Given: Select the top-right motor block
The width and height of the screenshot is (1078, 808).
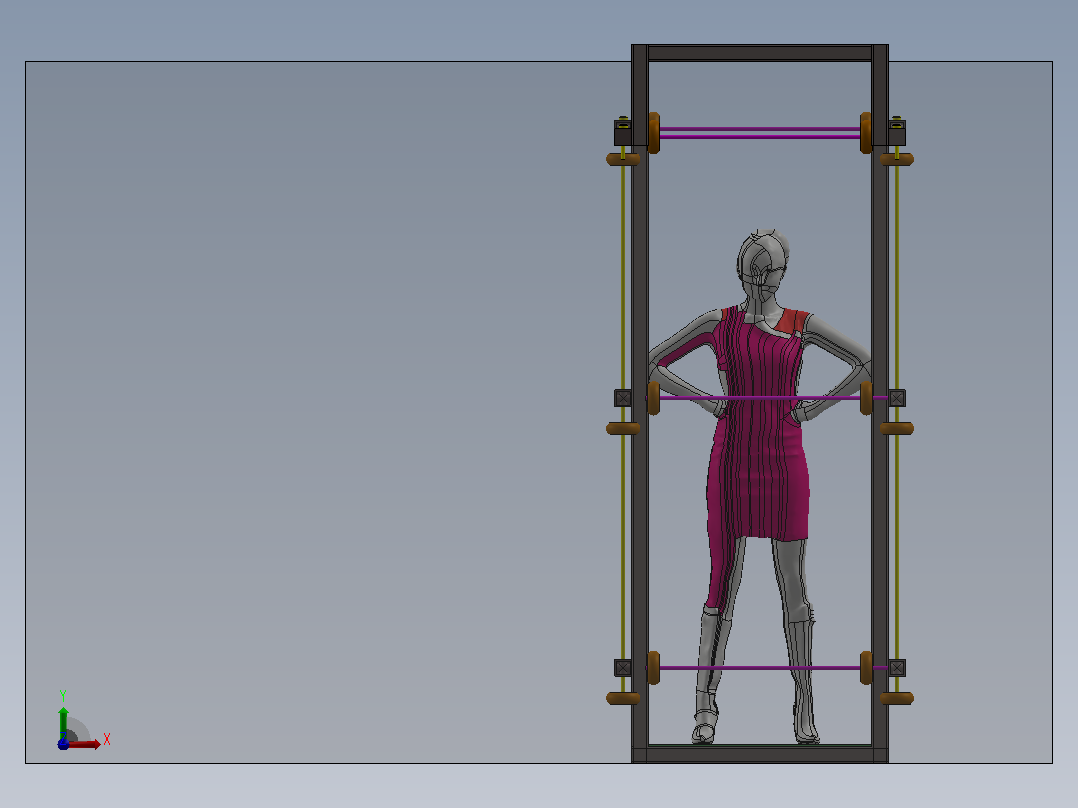Looking at the screenshot, I should (896, 131).
